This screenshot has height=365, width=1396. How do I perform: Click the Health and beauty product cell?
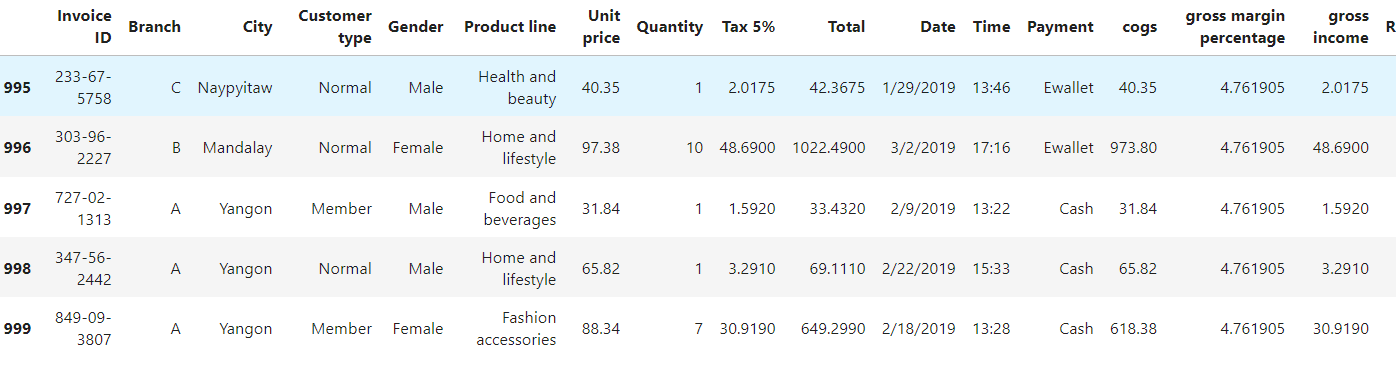517,87
